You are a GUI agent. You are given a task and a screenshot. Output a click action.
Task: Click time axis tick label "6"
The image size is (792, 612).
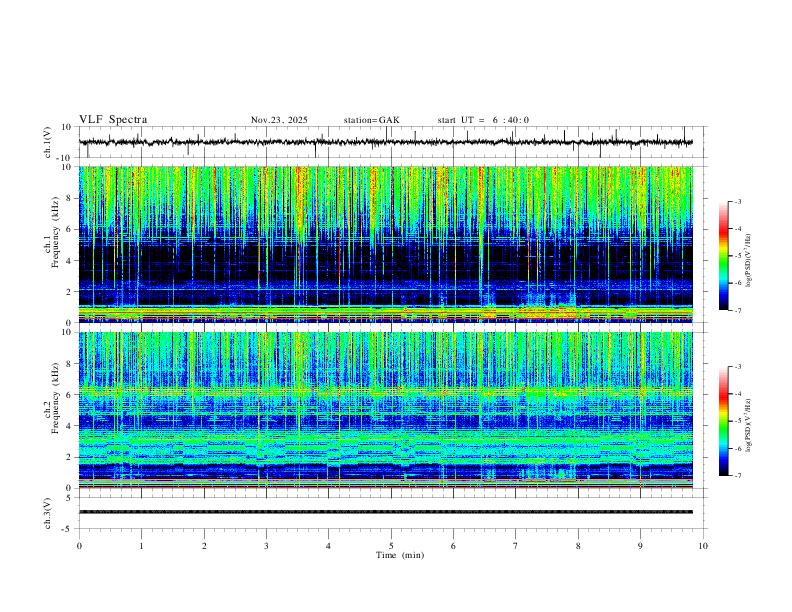tap(453, 546)
